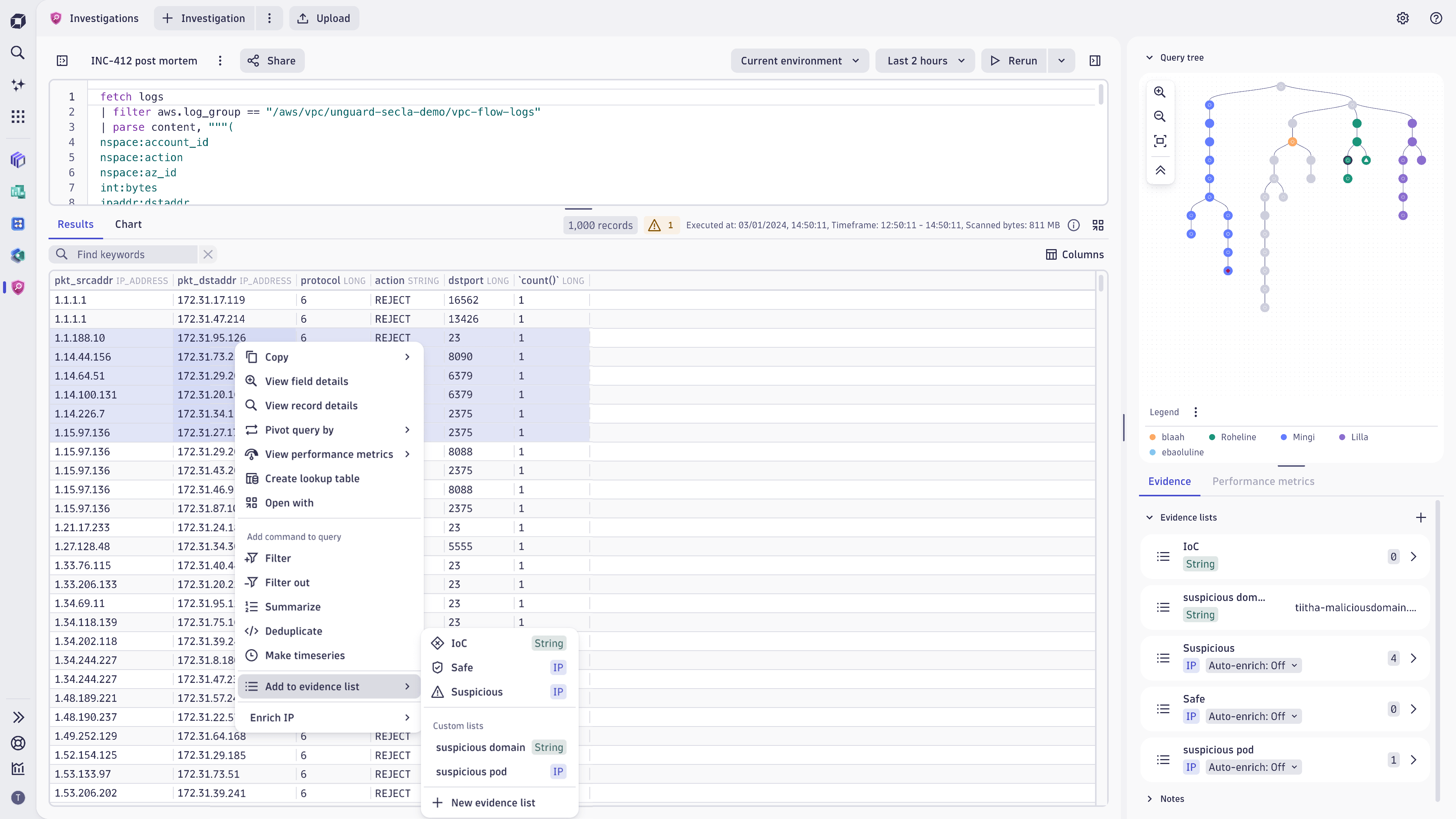The image size is (1456, 819).
Task: Open the Legend options kebab menu
Action: click(x=1196, y=412)
